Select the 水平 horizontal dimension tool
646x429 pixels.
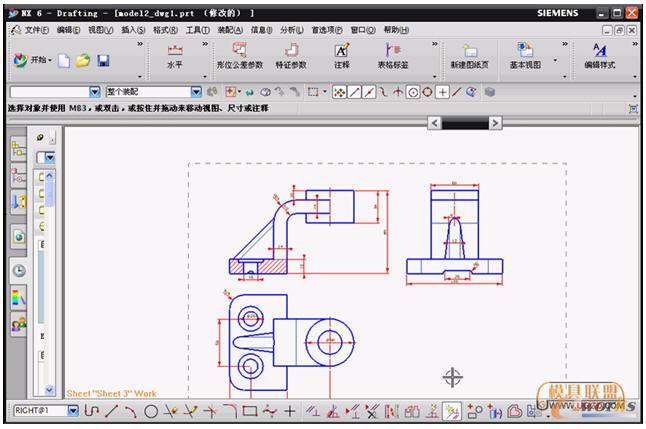click(x=176, y=56)
